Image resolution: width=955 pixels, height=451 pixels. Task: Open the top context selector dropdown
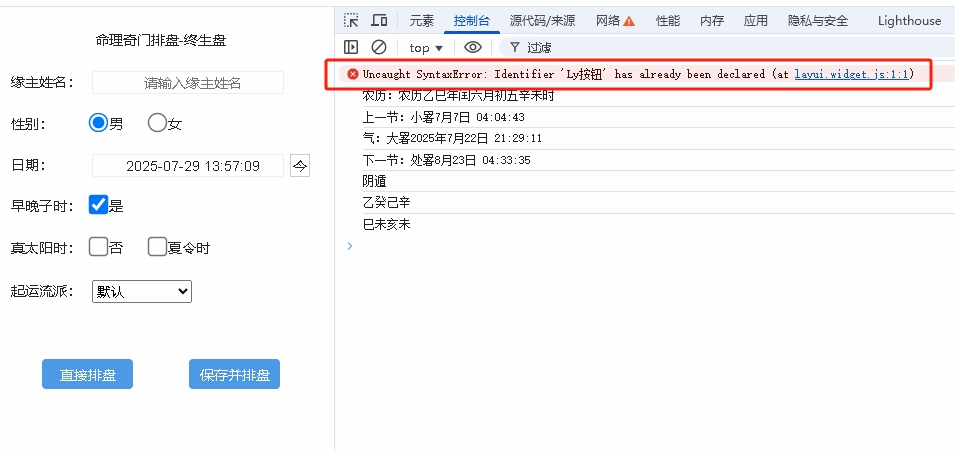coord(426,48)
